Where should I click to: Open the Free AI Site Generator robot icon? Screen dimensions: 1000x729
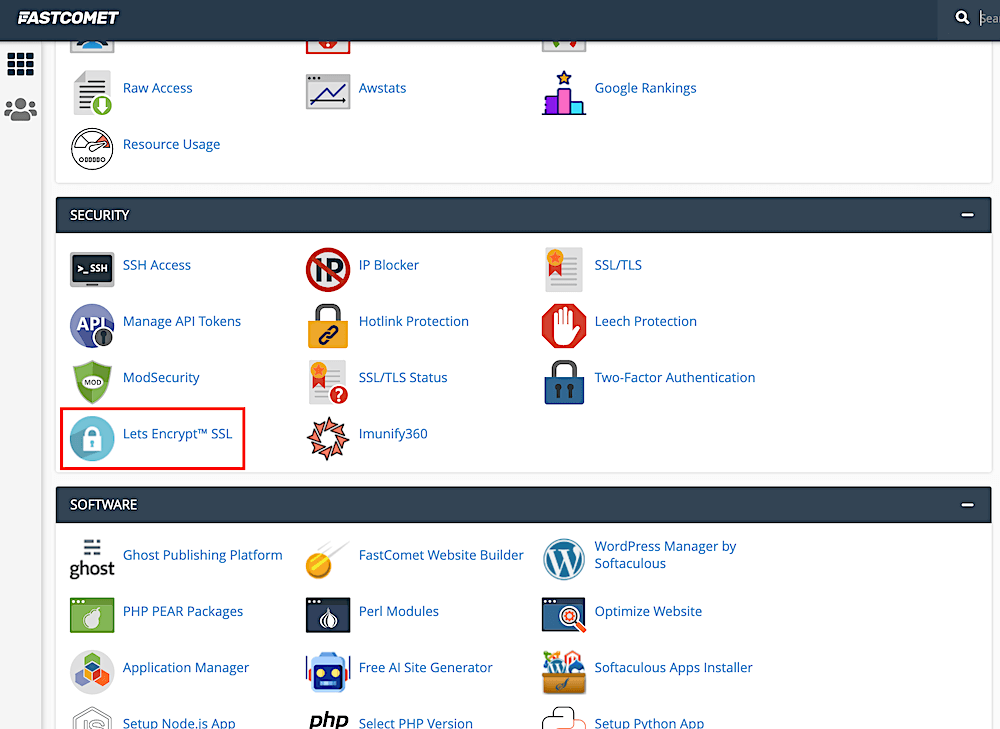click(328, 672)
